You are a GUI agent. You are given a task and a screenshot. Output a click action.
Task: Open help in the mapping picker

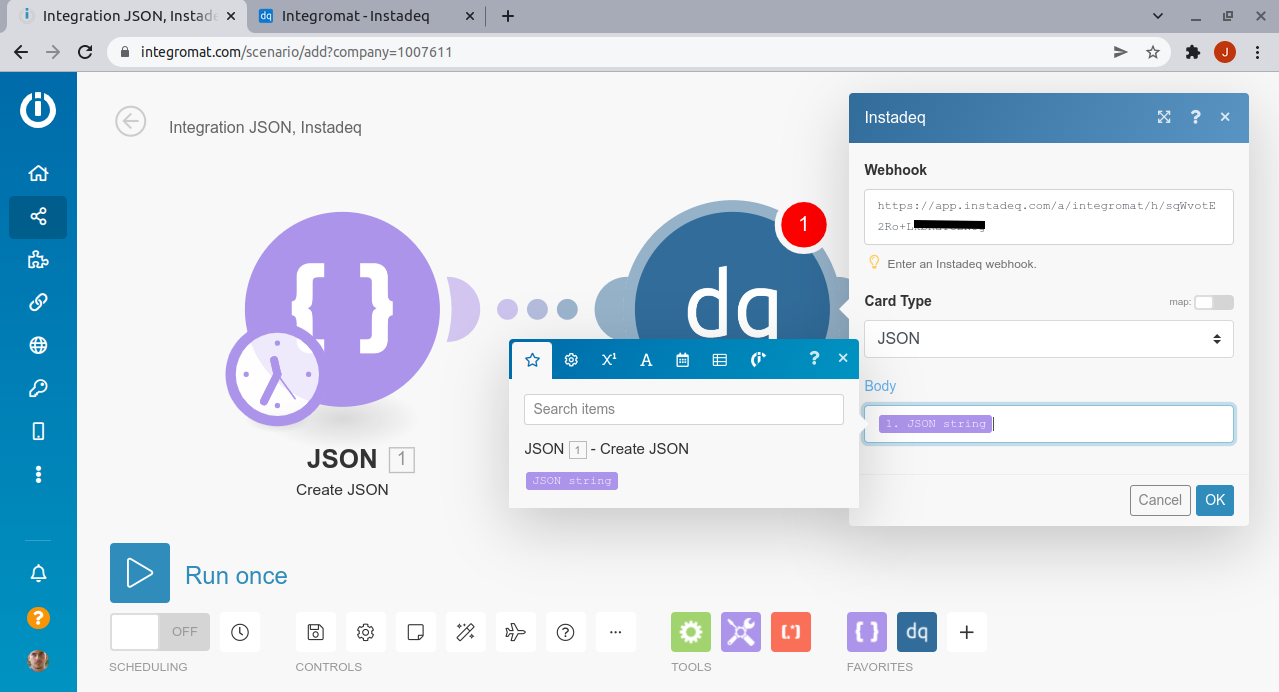(814, 359)
